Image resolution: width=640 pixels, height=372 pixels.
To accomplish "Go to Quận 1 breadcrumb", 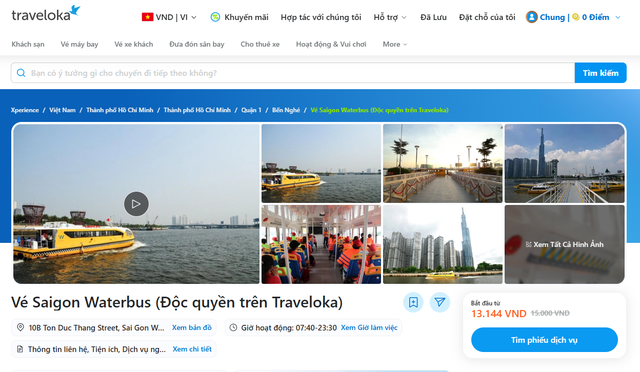I will click(x=251, y=110).
